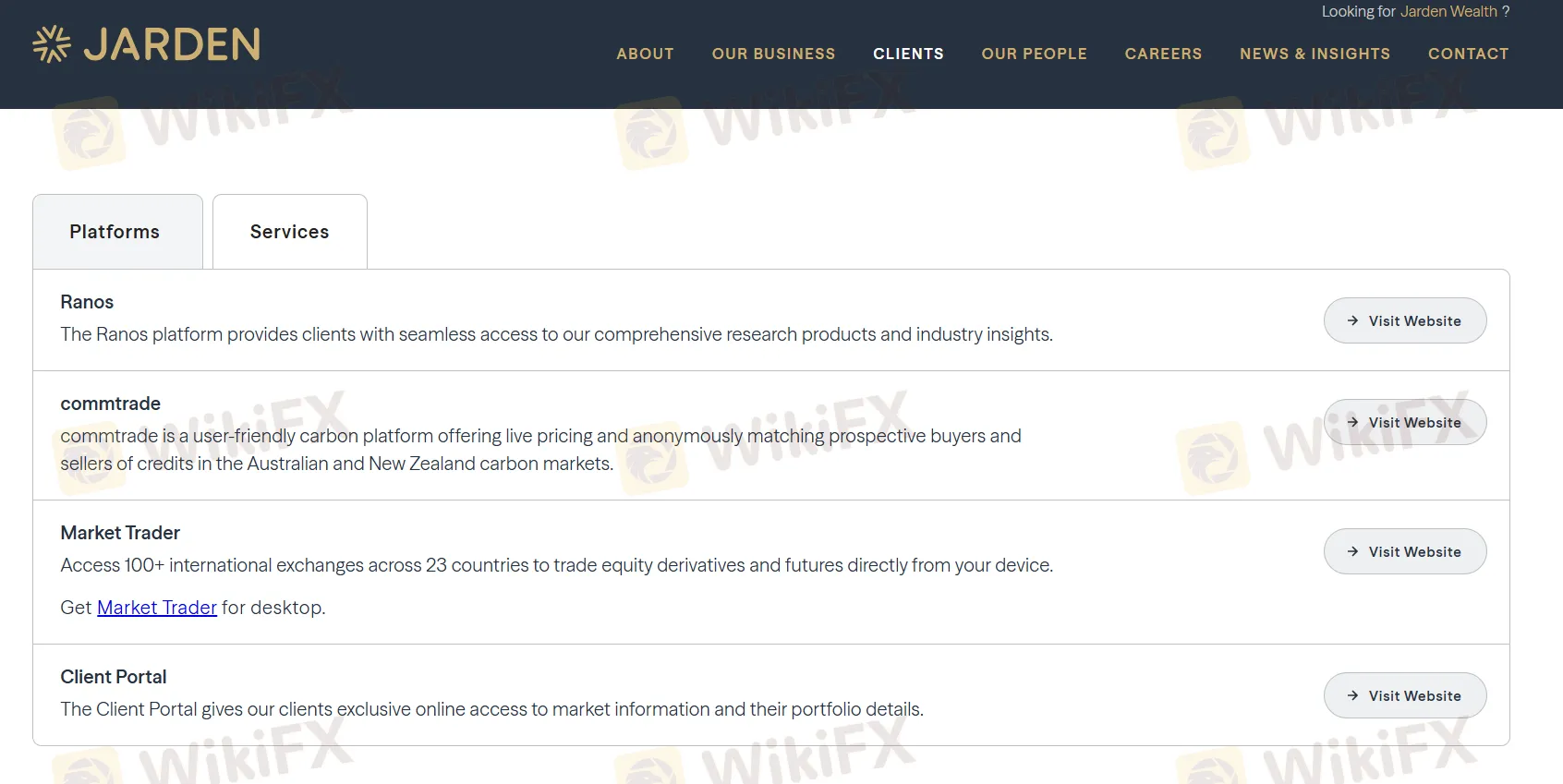This screenshot has height=784, width=1563.
Task: Visit Website for Client Portal
Action: (1405, 695)
